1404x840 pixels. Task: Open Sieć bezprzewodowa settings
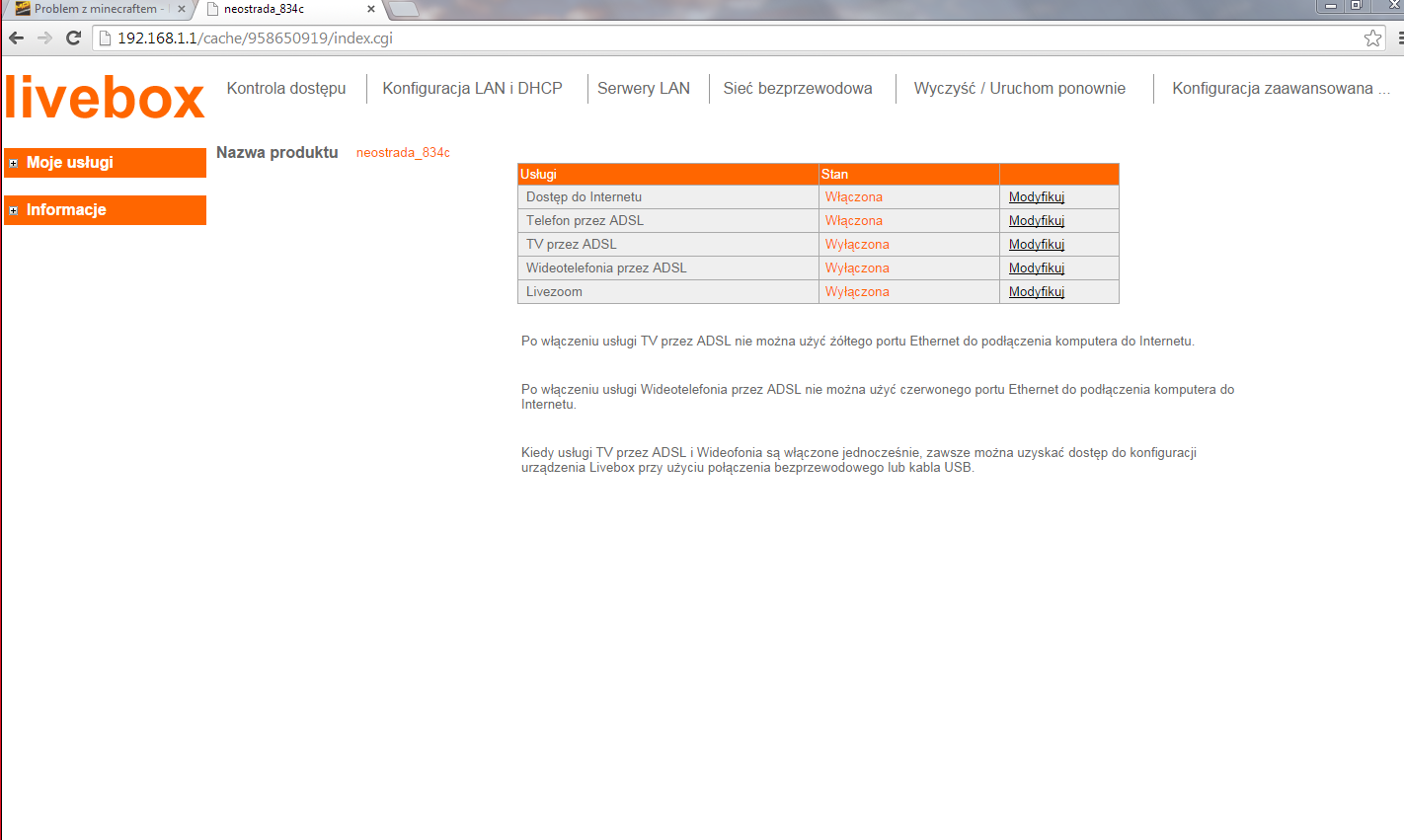click(798, 88)
